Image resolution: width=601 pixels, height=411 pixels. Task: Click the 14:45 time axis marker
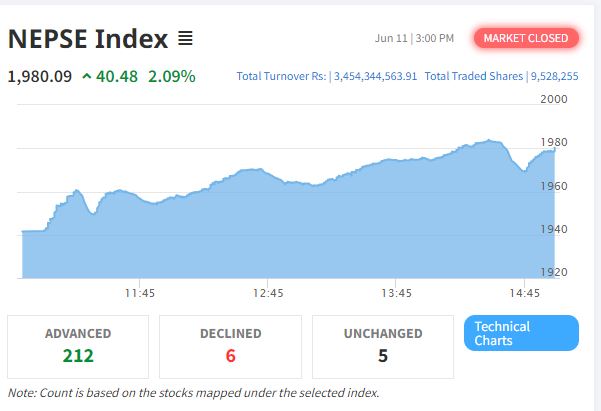pos(524,293)
